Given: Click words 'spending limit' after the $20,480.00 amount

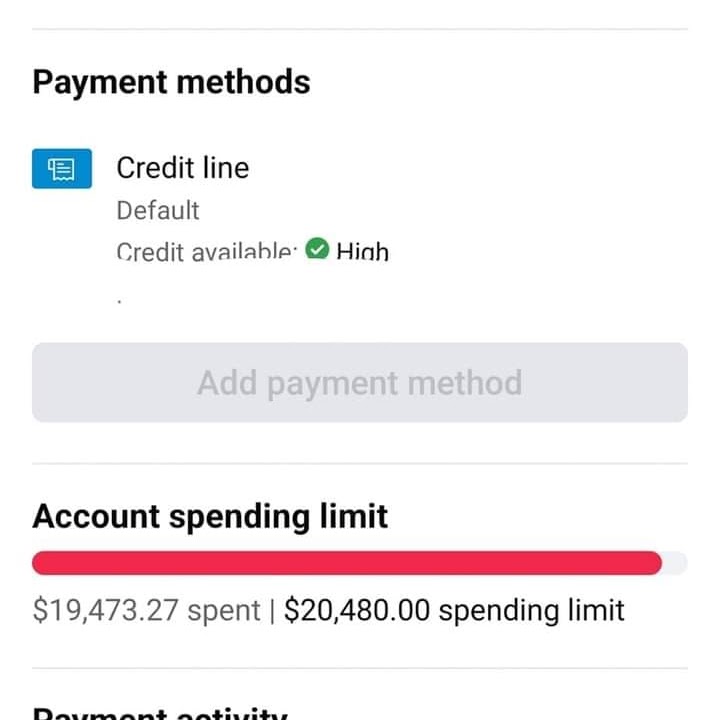Looking at the screenshot, I should [531, 610].
